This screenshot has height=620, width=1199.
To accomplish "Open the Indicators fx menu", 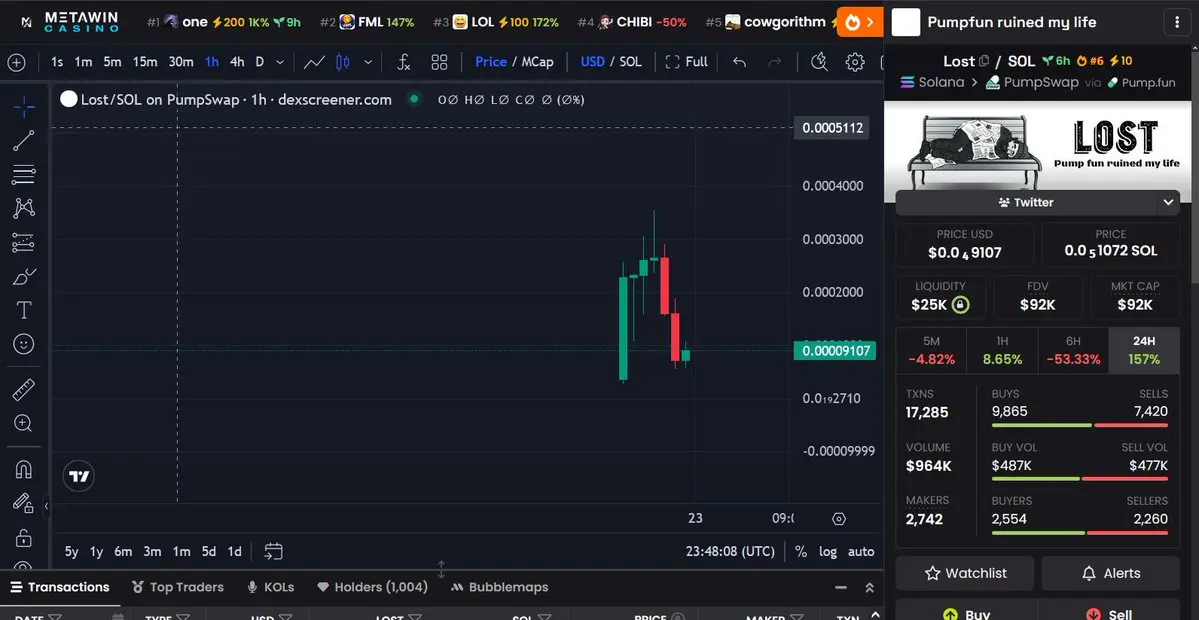I will 404,62.
